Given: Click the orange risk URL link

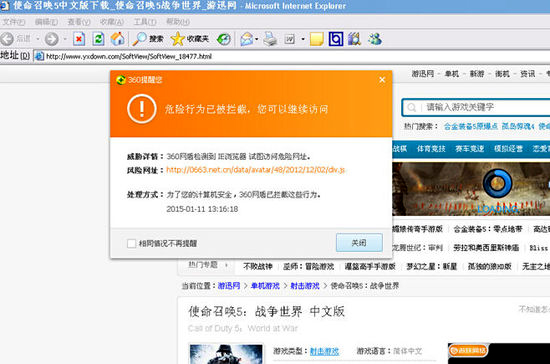Looking at the screenshot, I should (255, 170).
